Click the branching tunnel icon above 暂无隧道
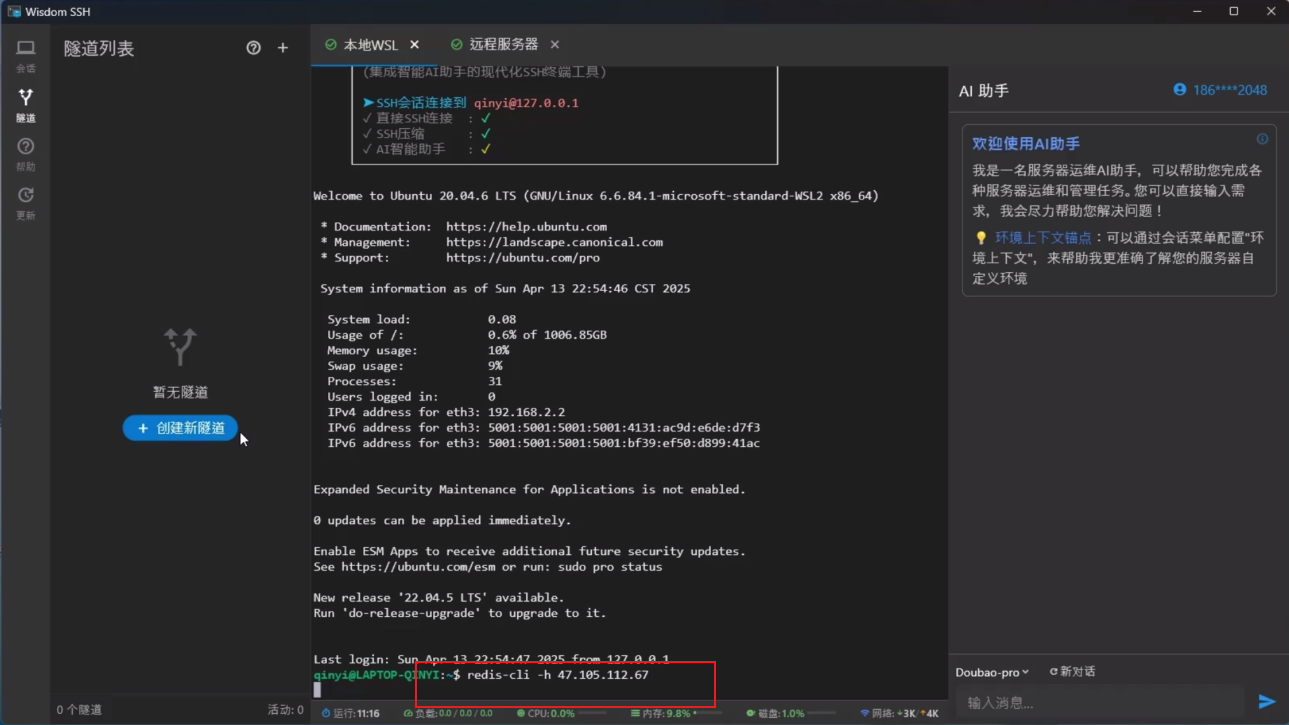 pos(180,346)
